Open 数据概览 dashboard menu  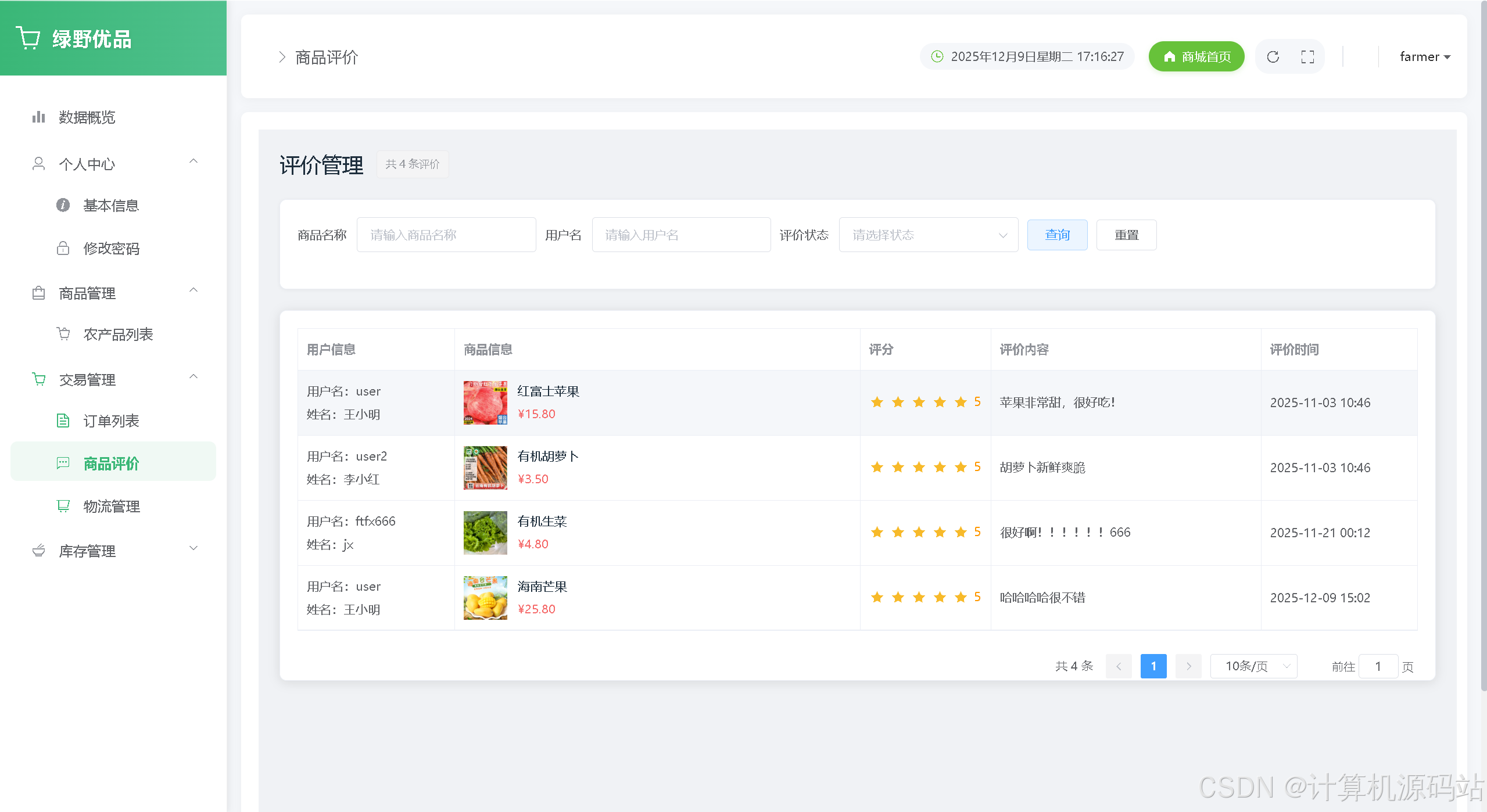[x=87, y=117]
